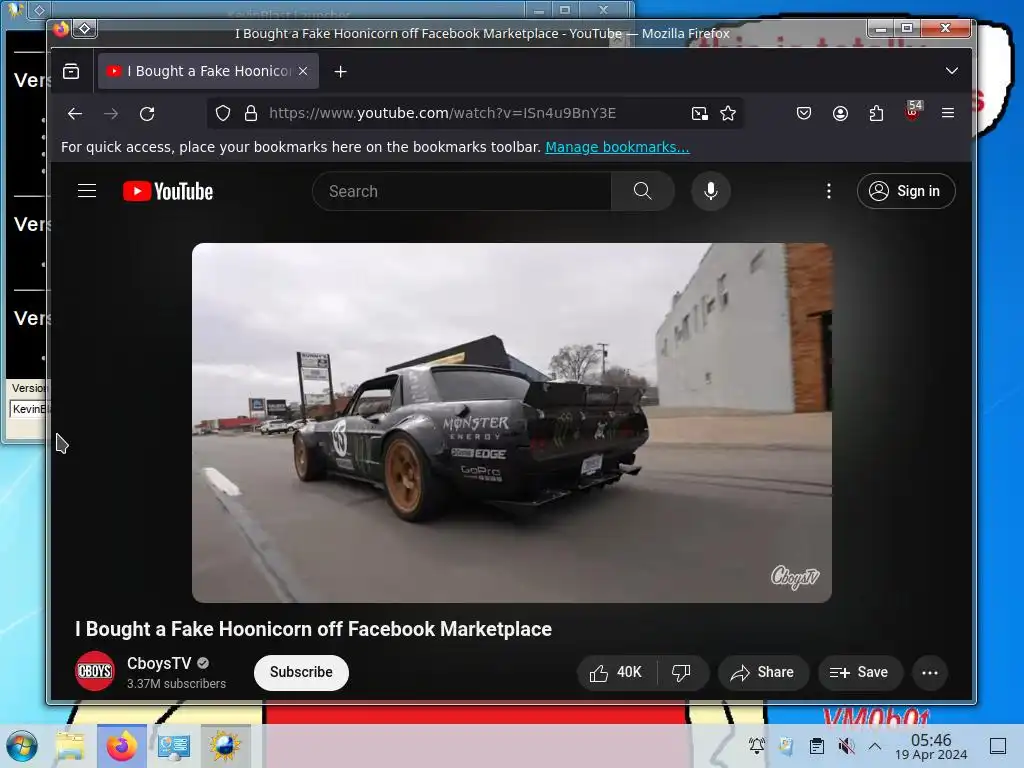Open the computer settings taskbar icon

point(174,746)
